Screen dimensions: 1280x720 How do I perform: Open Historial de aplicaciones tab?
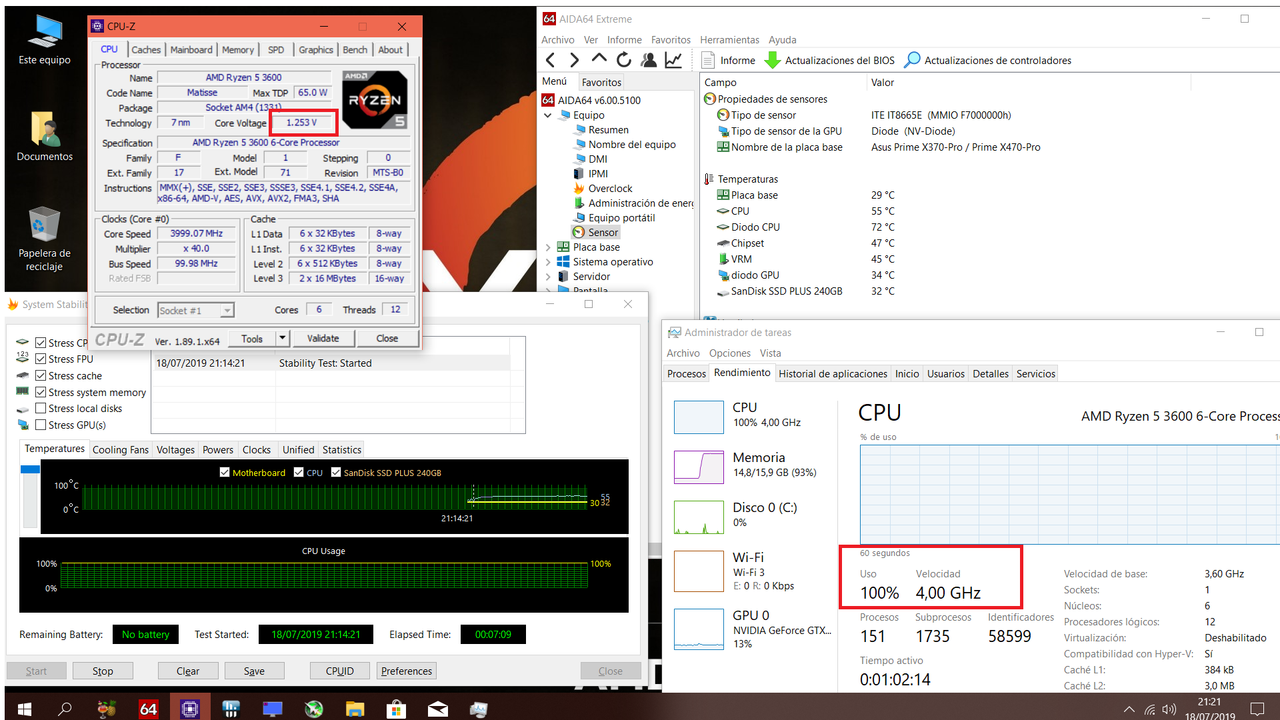833,374
